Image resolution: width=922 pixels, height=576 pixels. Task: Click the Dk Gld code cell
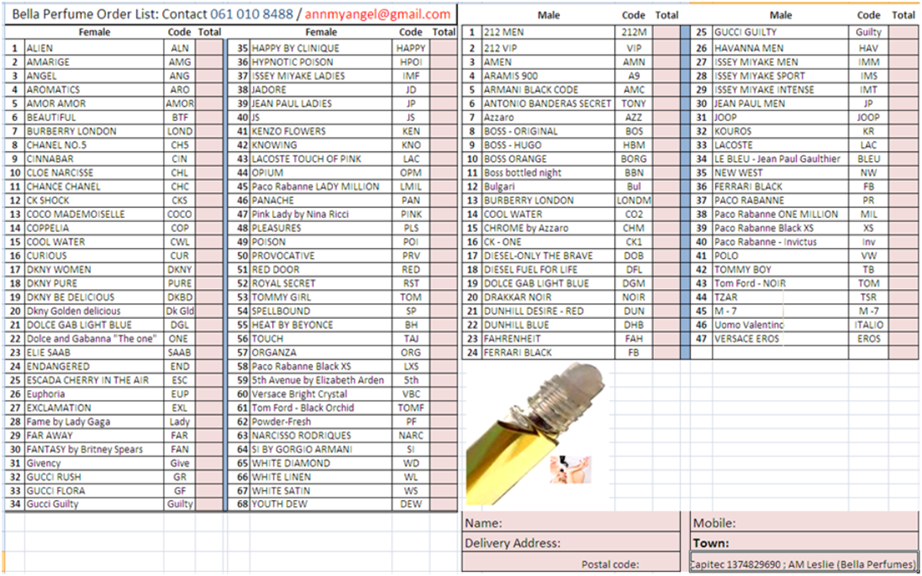coord(180,311)
